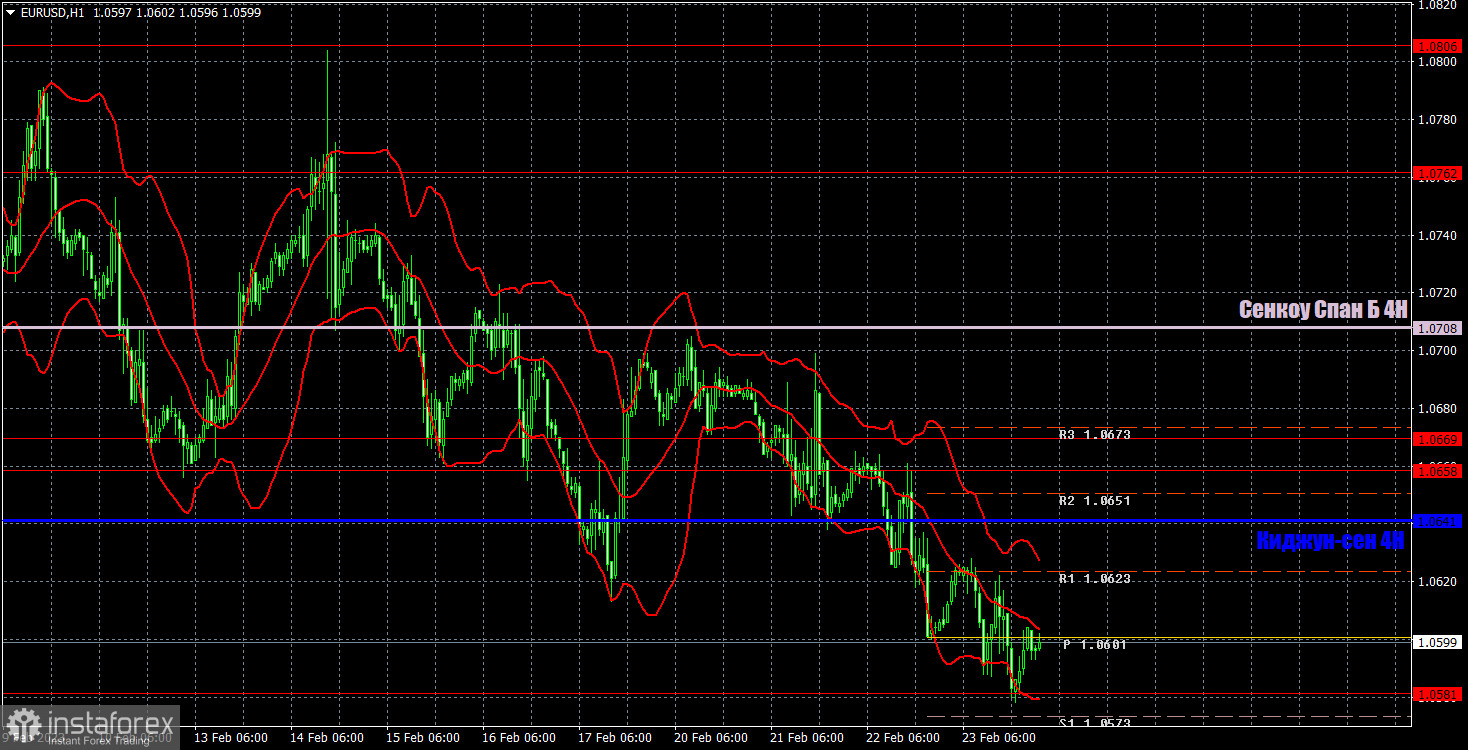Click the 14 Feb 06:00 time label
Screen dimensions: 1468x750
(x=327, y=738)
